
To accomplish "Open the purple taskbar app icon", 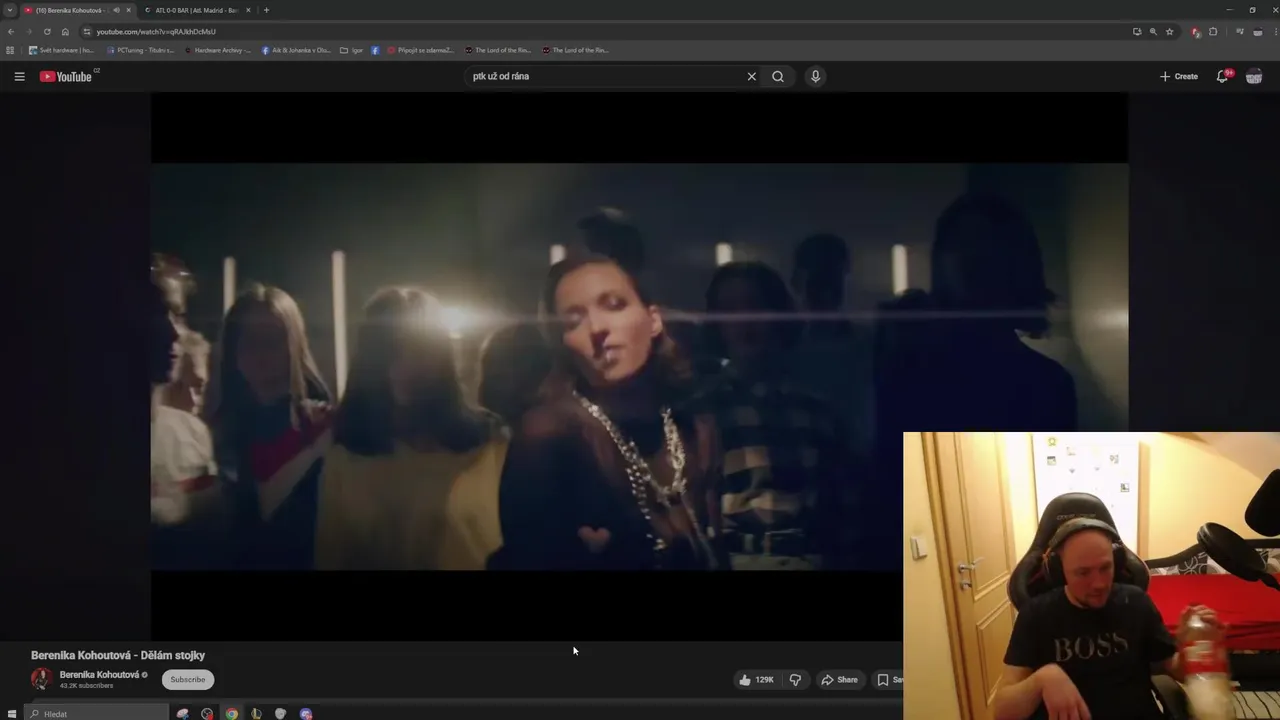I will click(x=306, y=714).
